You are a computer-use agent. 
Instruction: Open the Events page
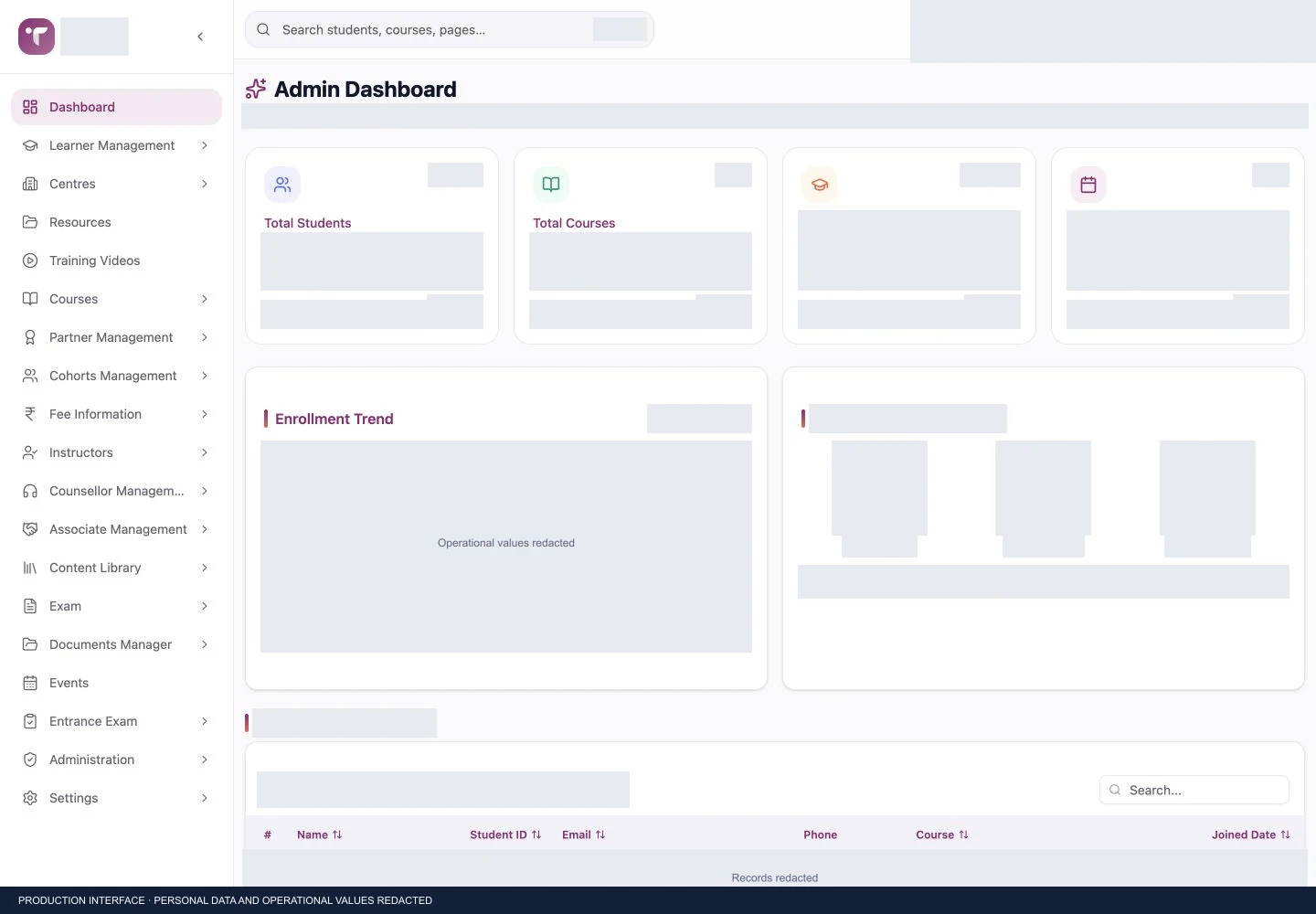[x=116, y=683]
